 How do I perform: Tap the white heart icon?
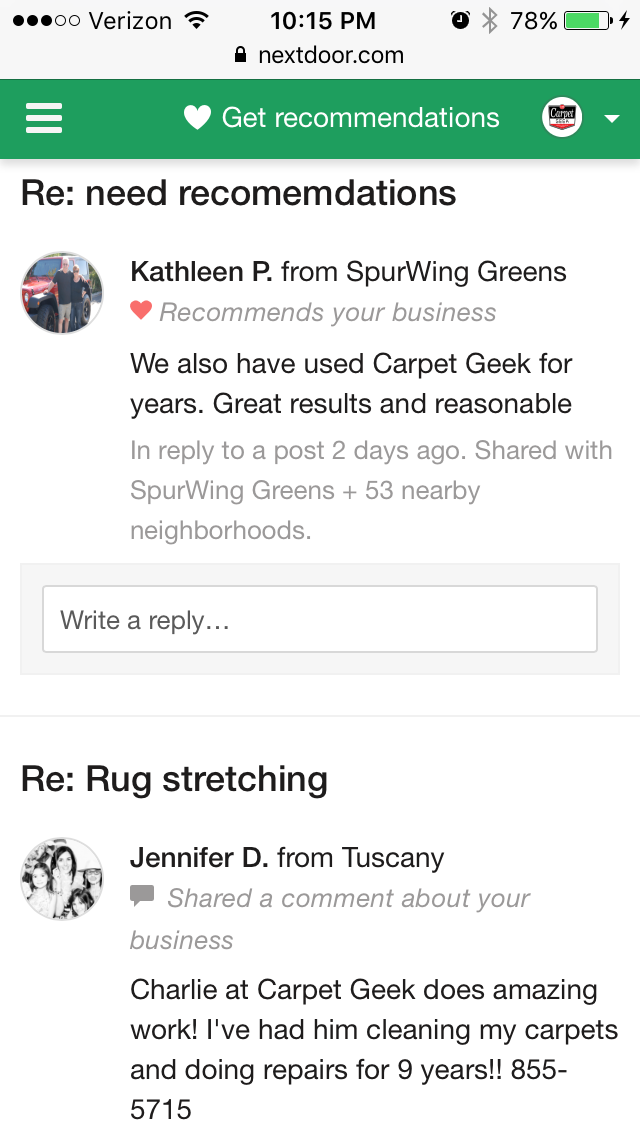pyautogui.click(x=197, y=117)
